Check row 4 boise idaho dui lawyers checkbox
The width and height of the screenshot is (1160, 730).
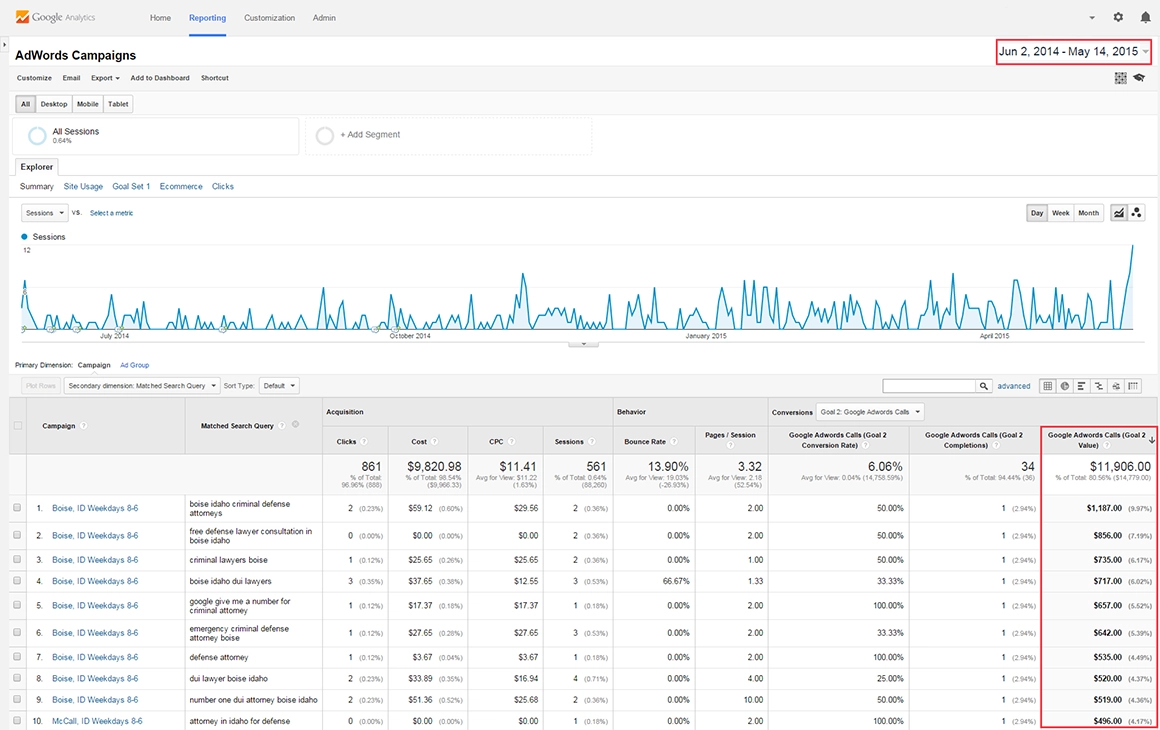coord(17,581)
